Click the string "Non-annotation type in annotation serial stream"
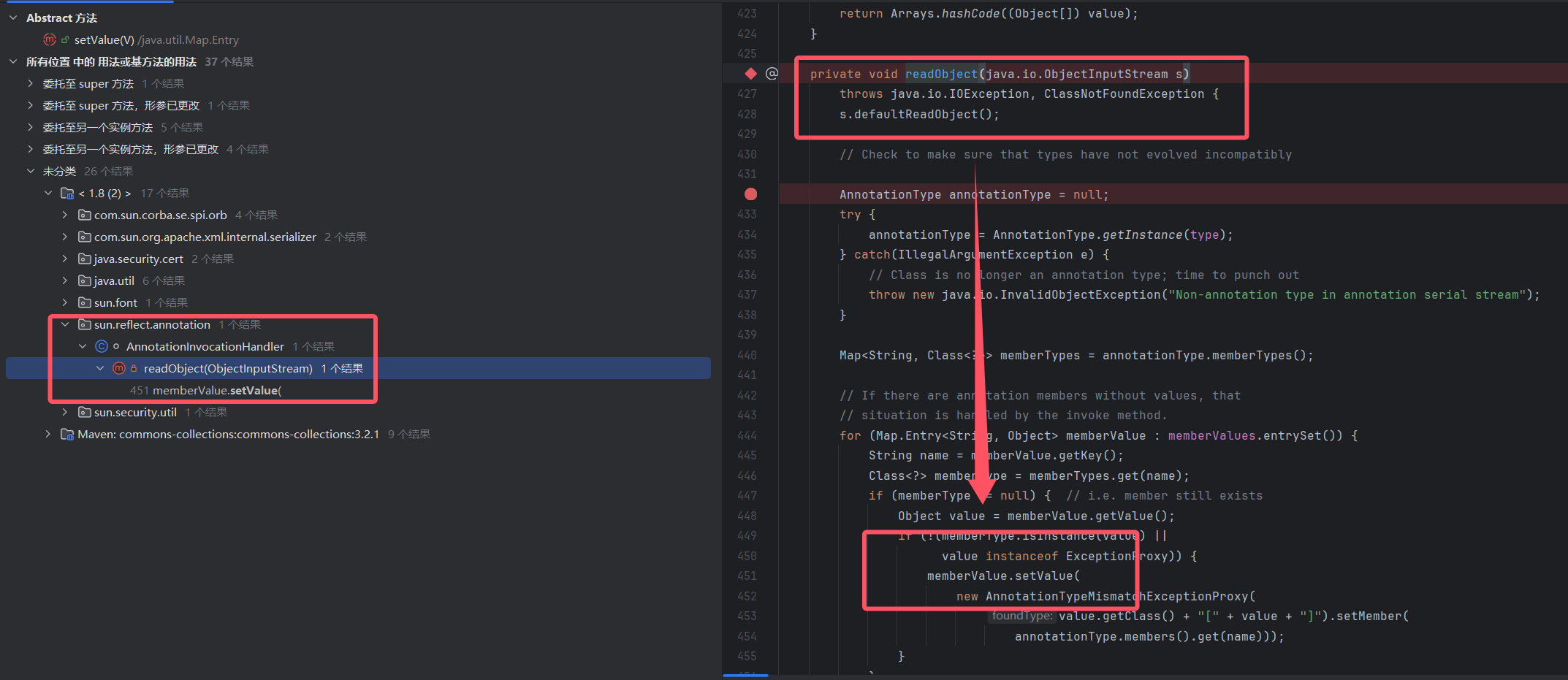This screenshot has width=1568, height=680. 1347,294
